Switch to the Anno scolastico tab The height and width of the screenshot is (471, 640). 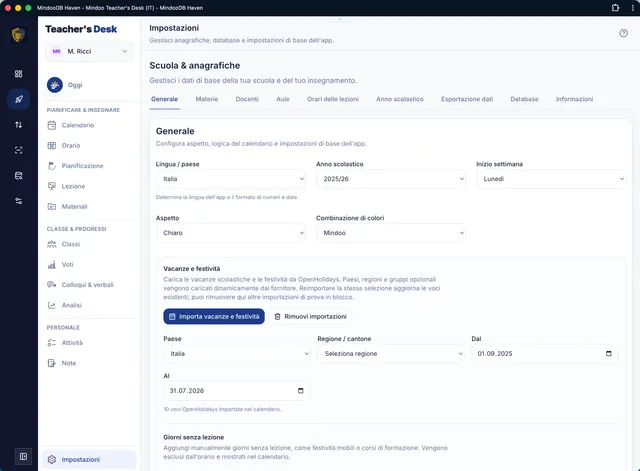(400, 99)
